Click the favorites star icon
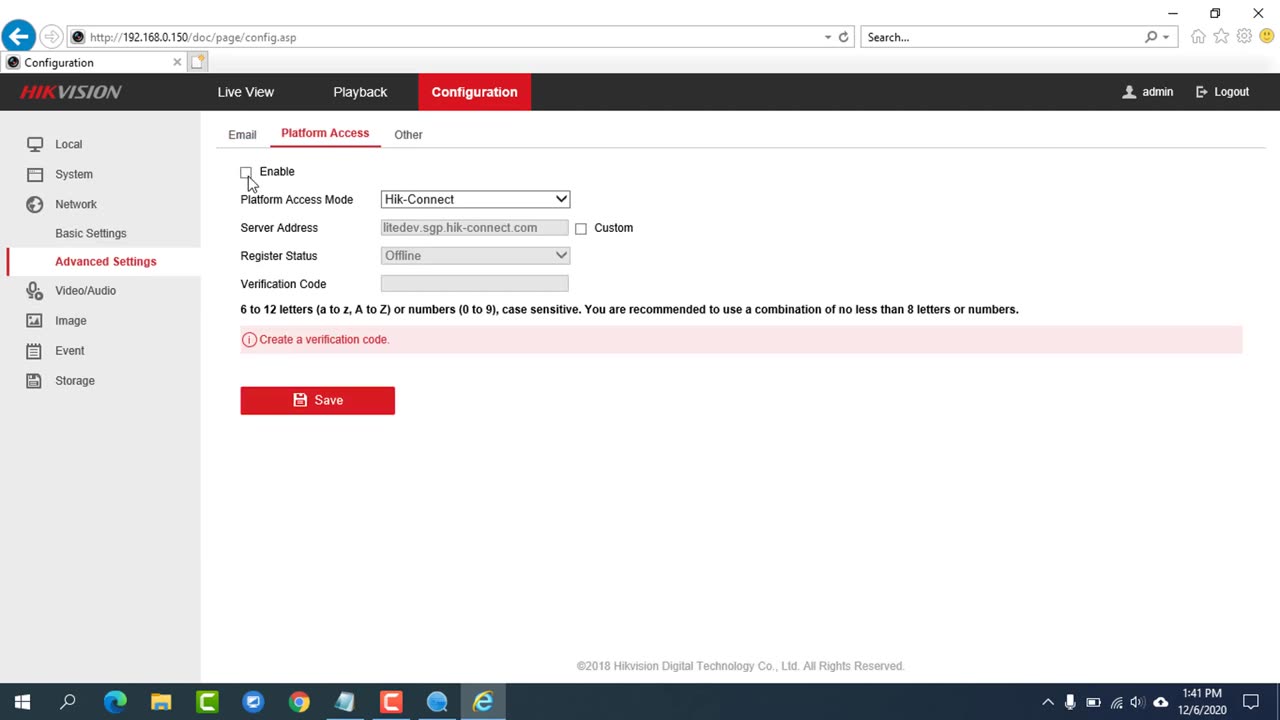The image size is (1280, 720). [1221, 37]
